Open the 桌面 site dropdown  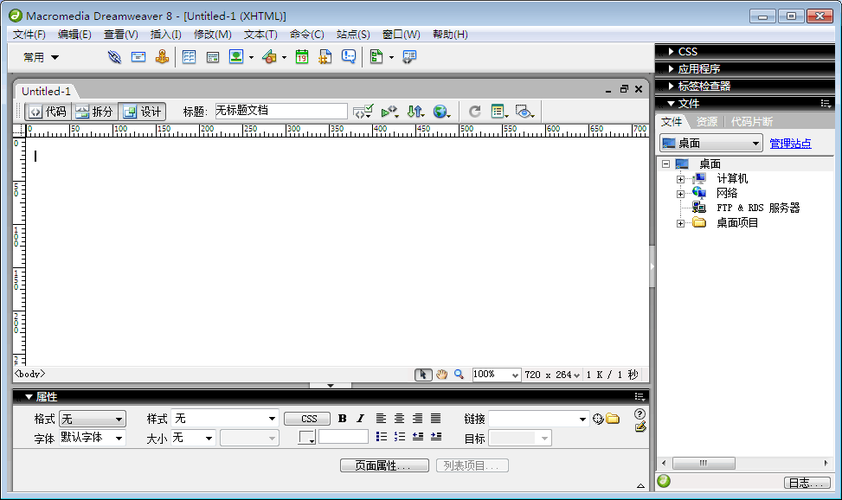click(x=711, y=143)
